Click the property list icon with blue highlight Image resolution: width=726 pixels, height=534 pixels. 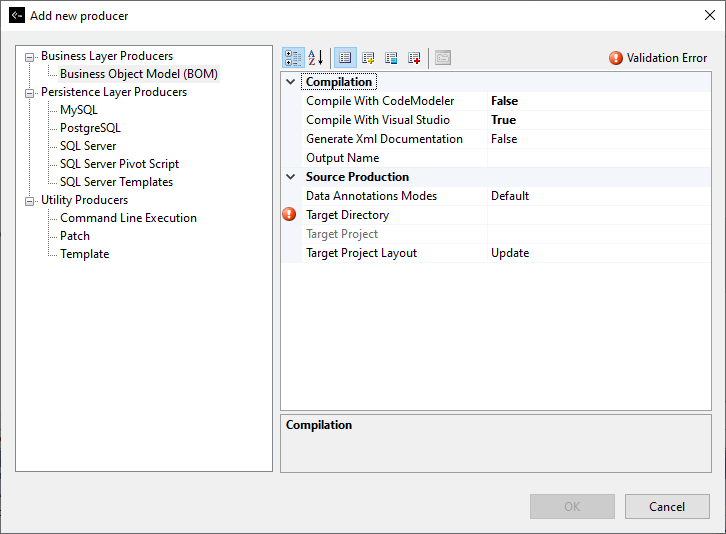coord(391,58)
